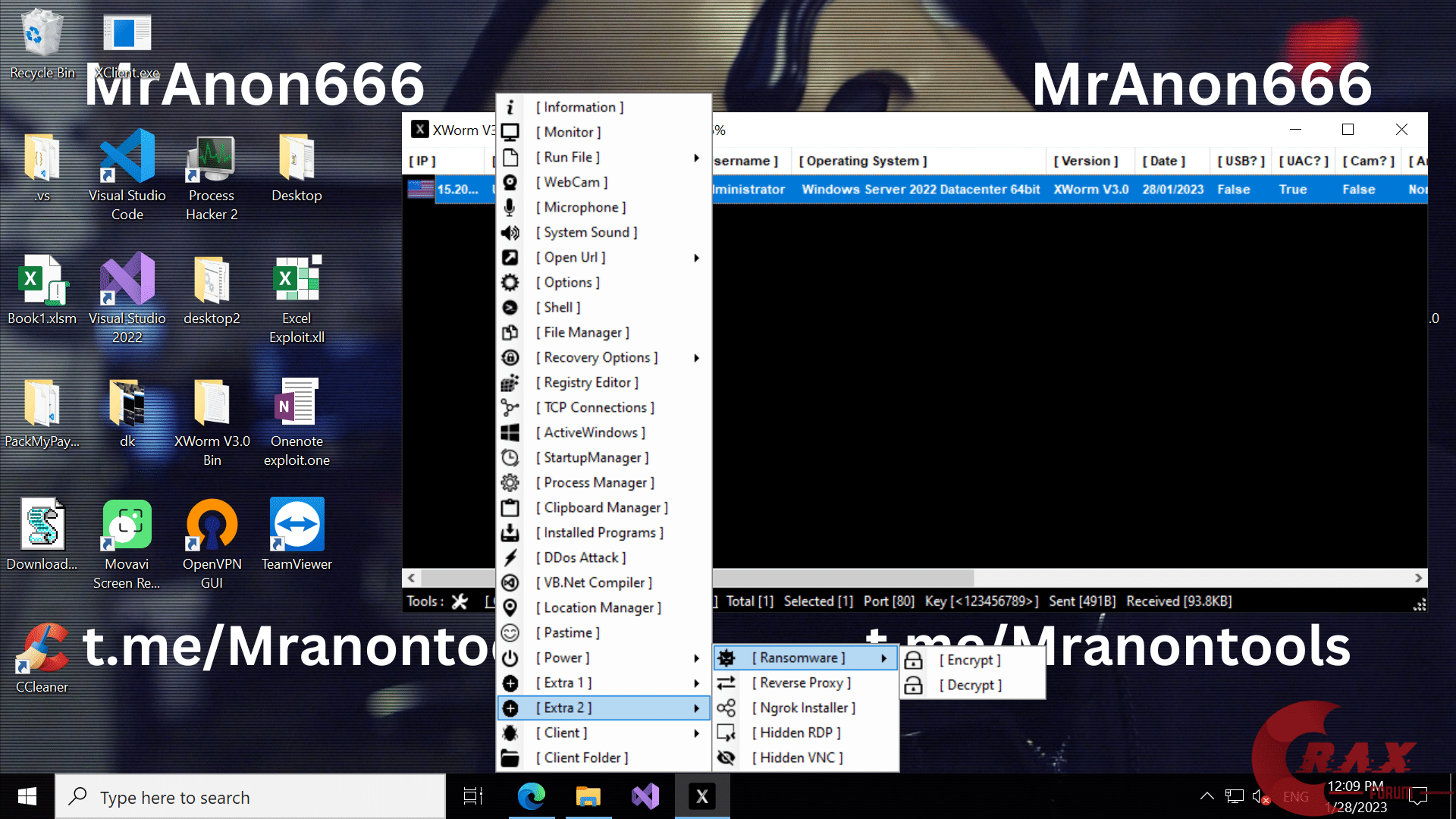The width and height of the screenshot is (1456, 819).
Task: Select the Movavi Screen Recorder shortcut
Action: pos(127,544)
